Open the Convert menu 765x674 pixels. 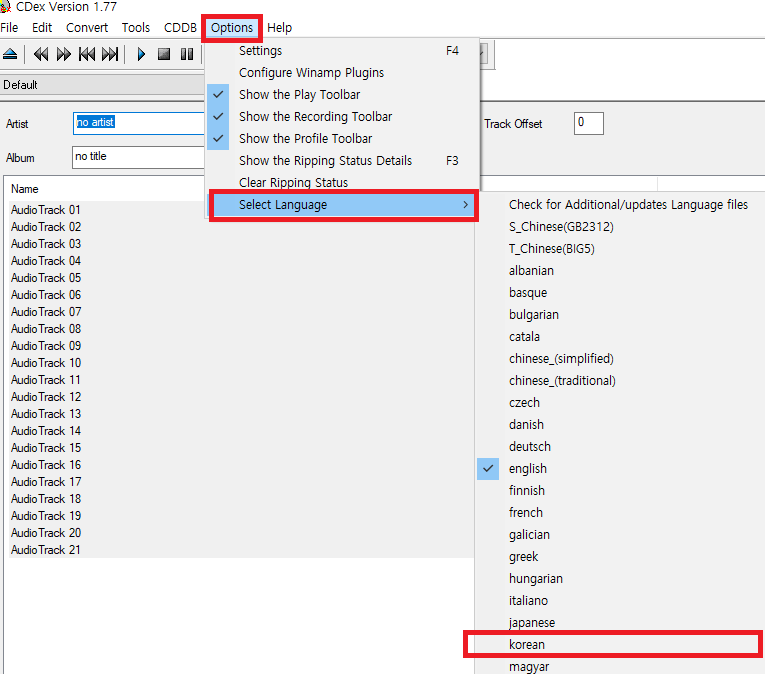87,27
